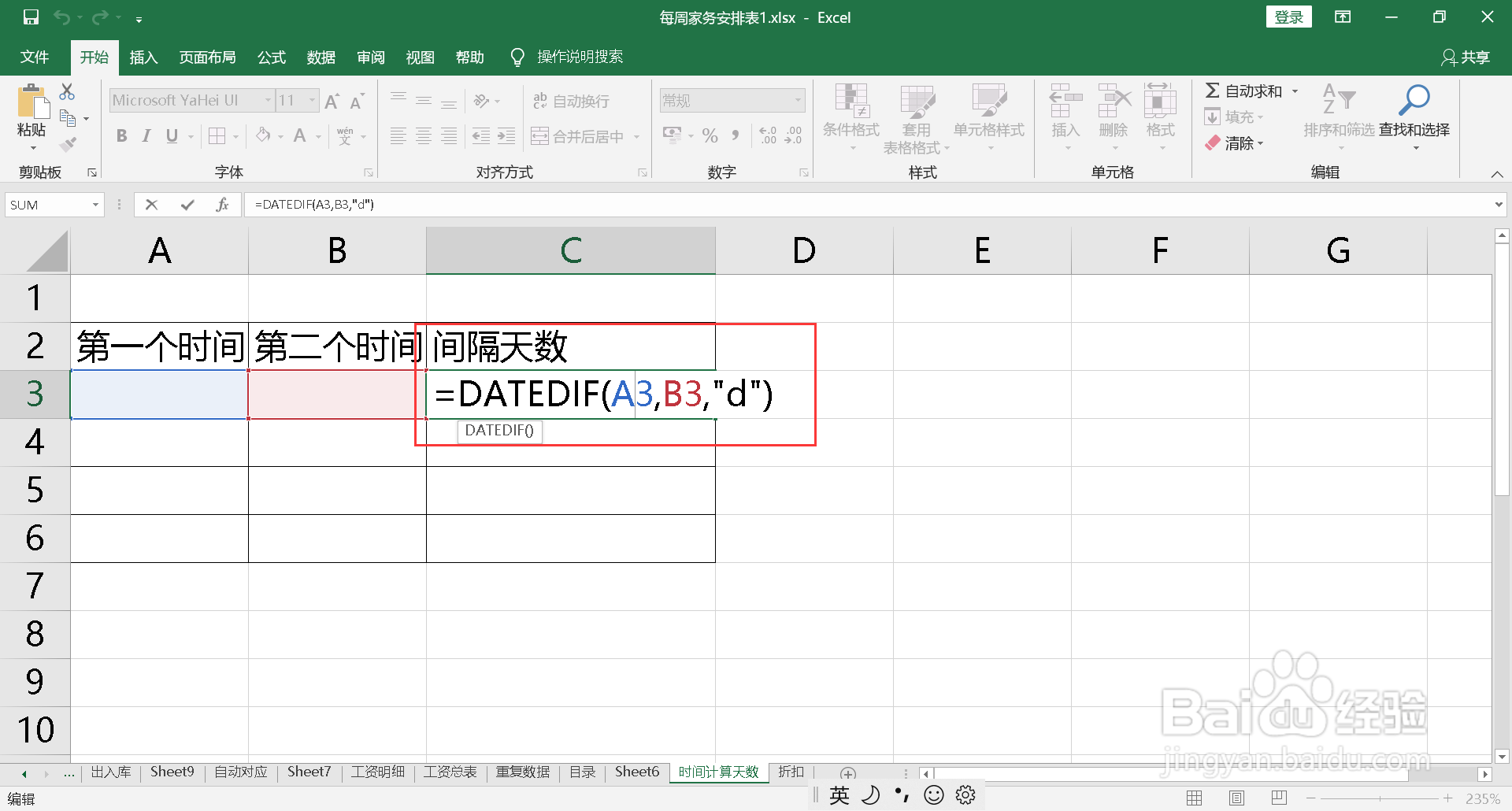Click the Copy icon in clipboard group
The image size is (1512, 811).
tap(69, 118)
